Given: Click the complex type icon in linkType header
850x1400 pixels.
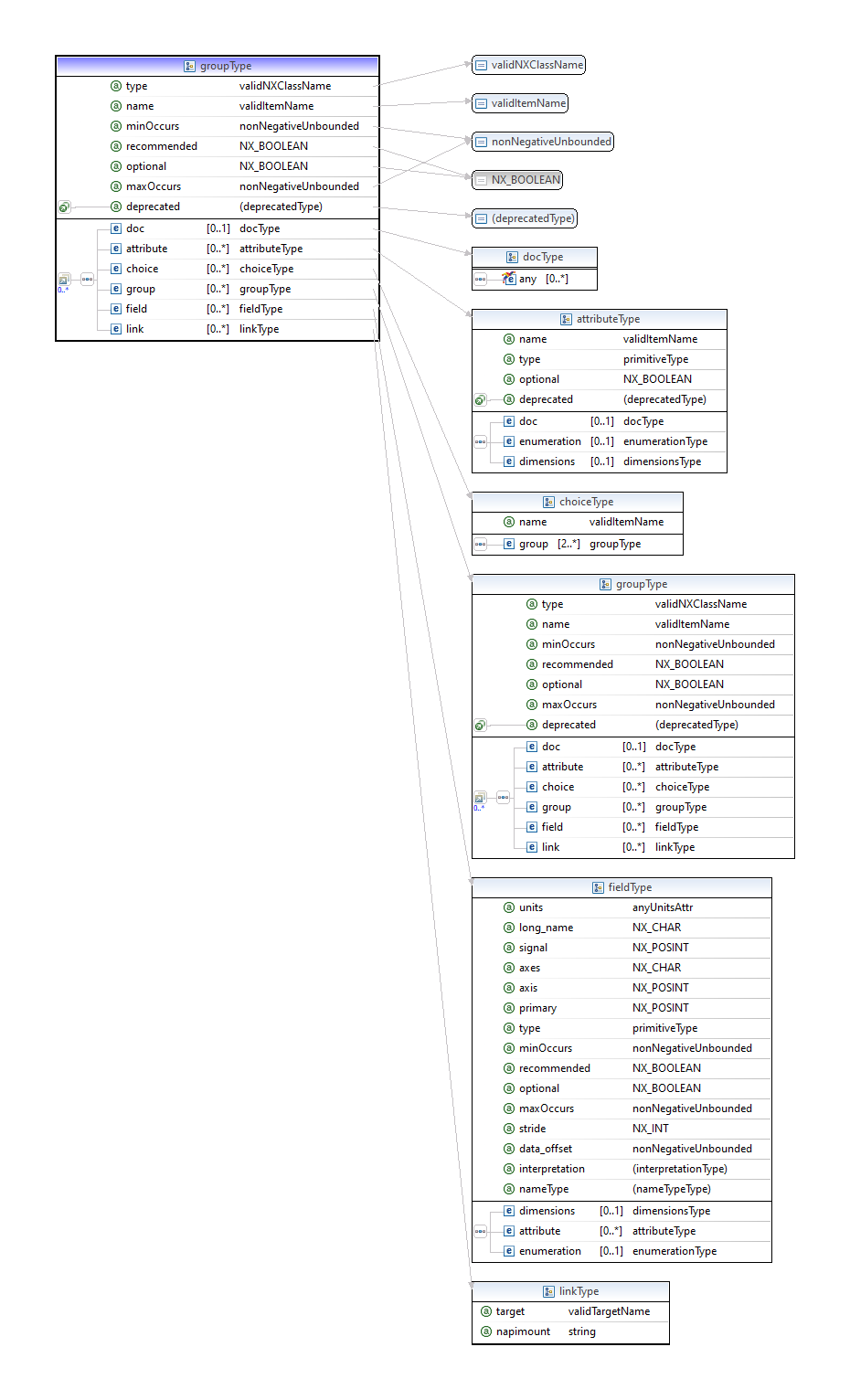Looking at the screenshot, I should click(548, 1291).
